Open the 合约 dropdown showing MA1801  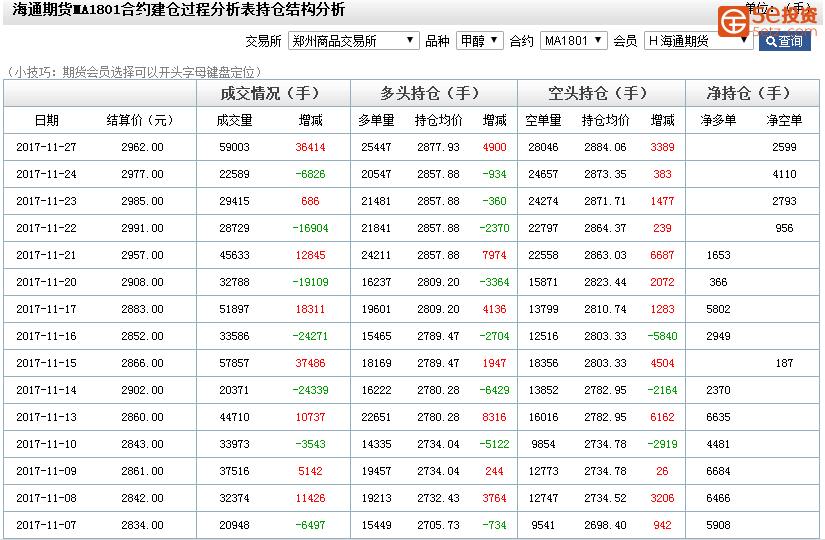pyautogui.click(x=574, y=41)
